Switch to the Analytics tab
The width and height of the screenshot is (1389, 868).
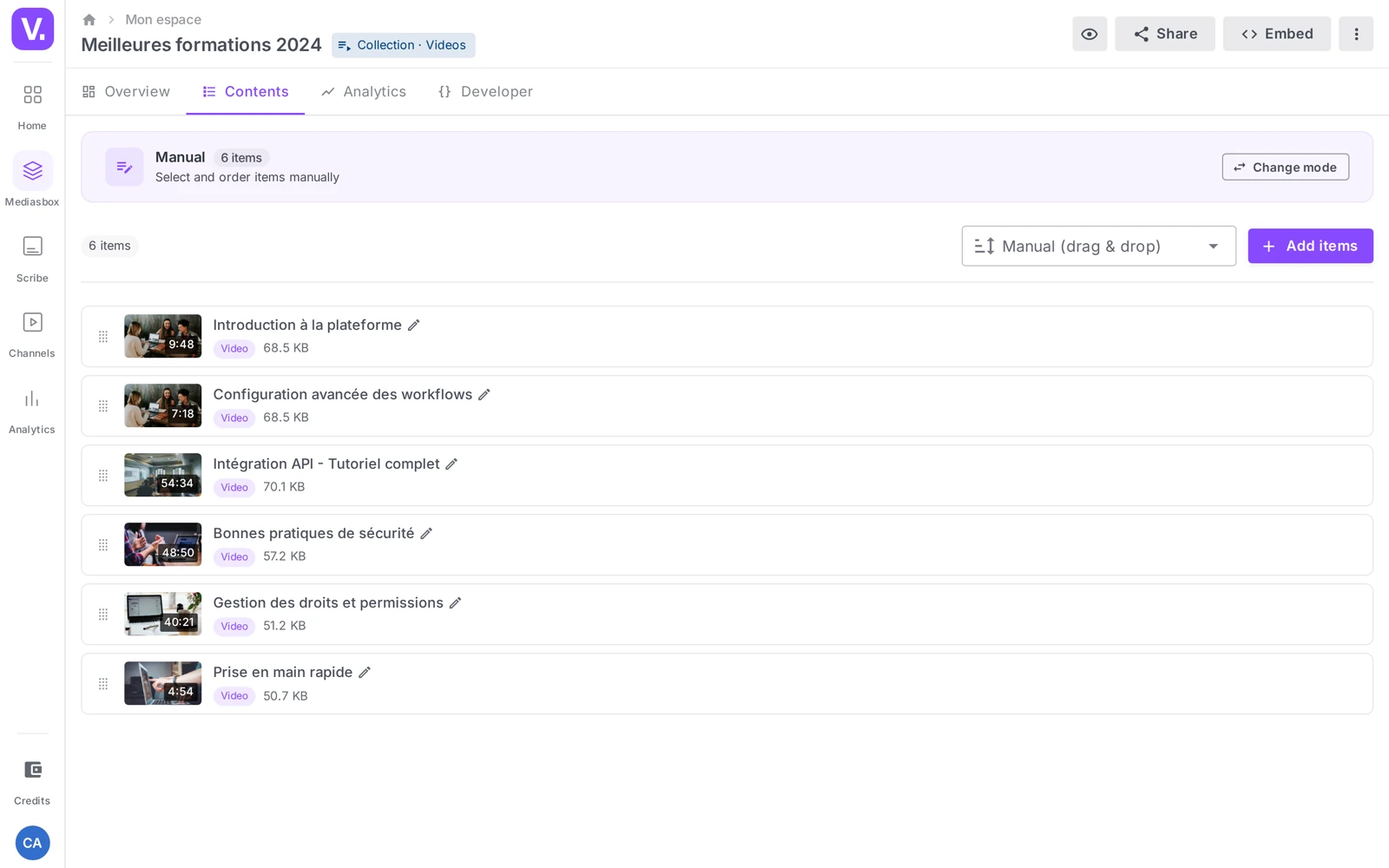[x=364, y=92]
